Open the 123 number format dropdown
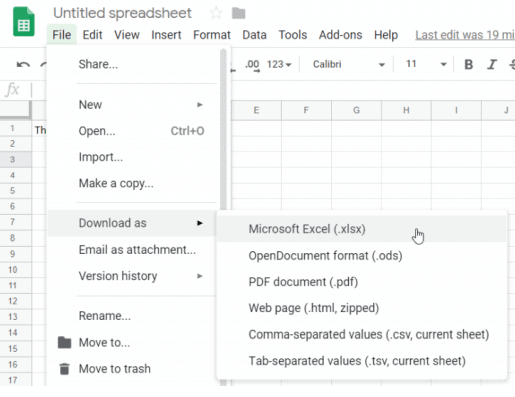 pyautogui.click(x=279, y=64)
